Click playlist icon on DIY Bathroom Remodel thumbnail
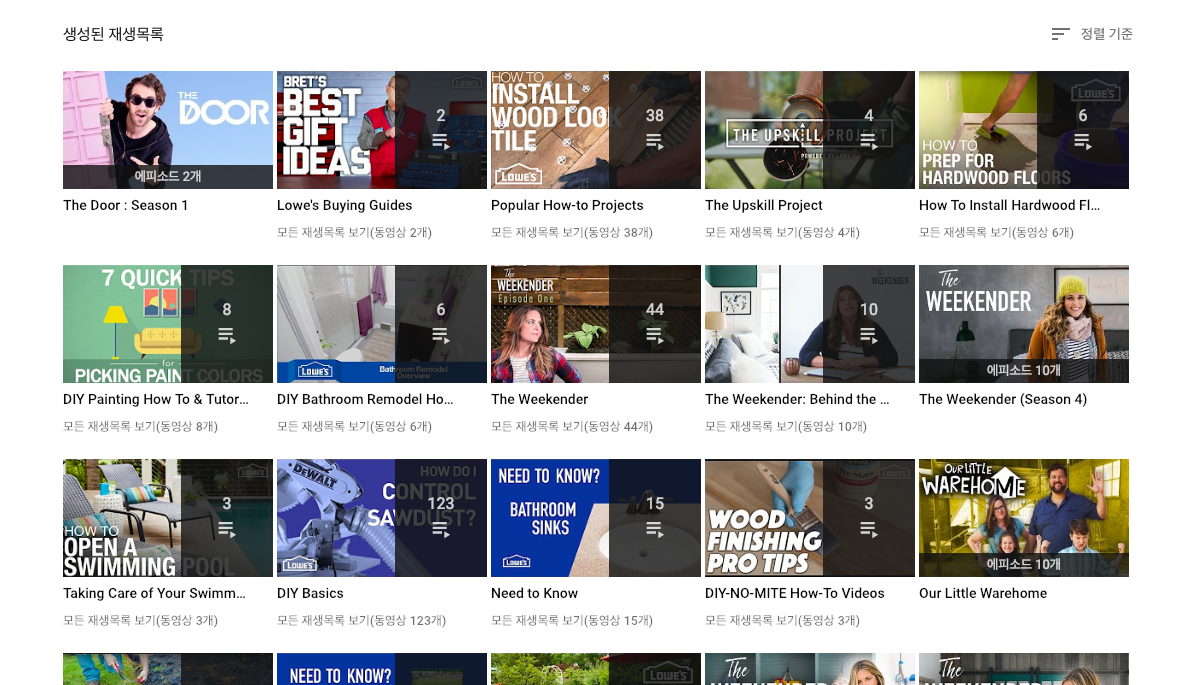Viewport: 1198px width, 685px height. [441, 335]
